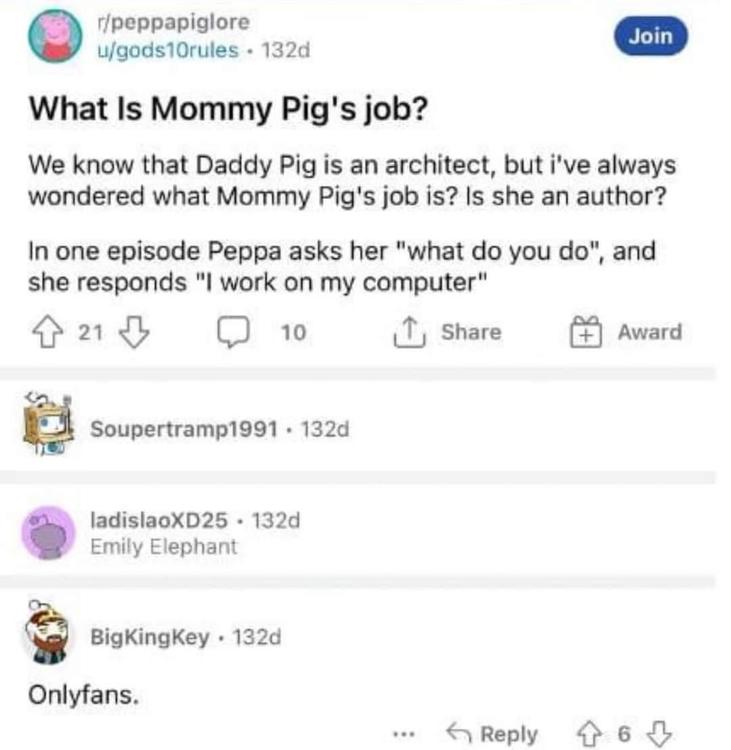Open Soupertramp1991's user profile
731x750 pixels.
point(189,428)
